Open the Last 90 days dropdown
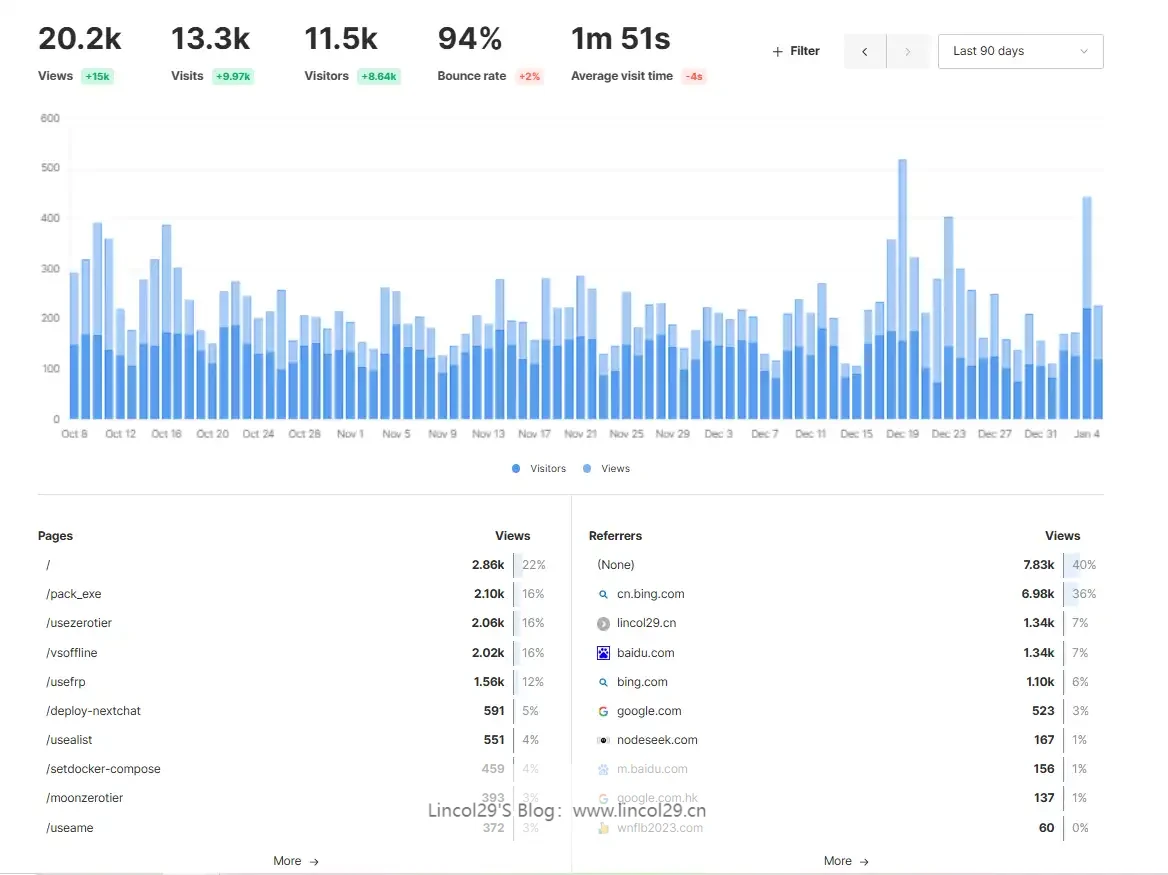Viewport: 1168px width, 875px height. coord(1020,51)
